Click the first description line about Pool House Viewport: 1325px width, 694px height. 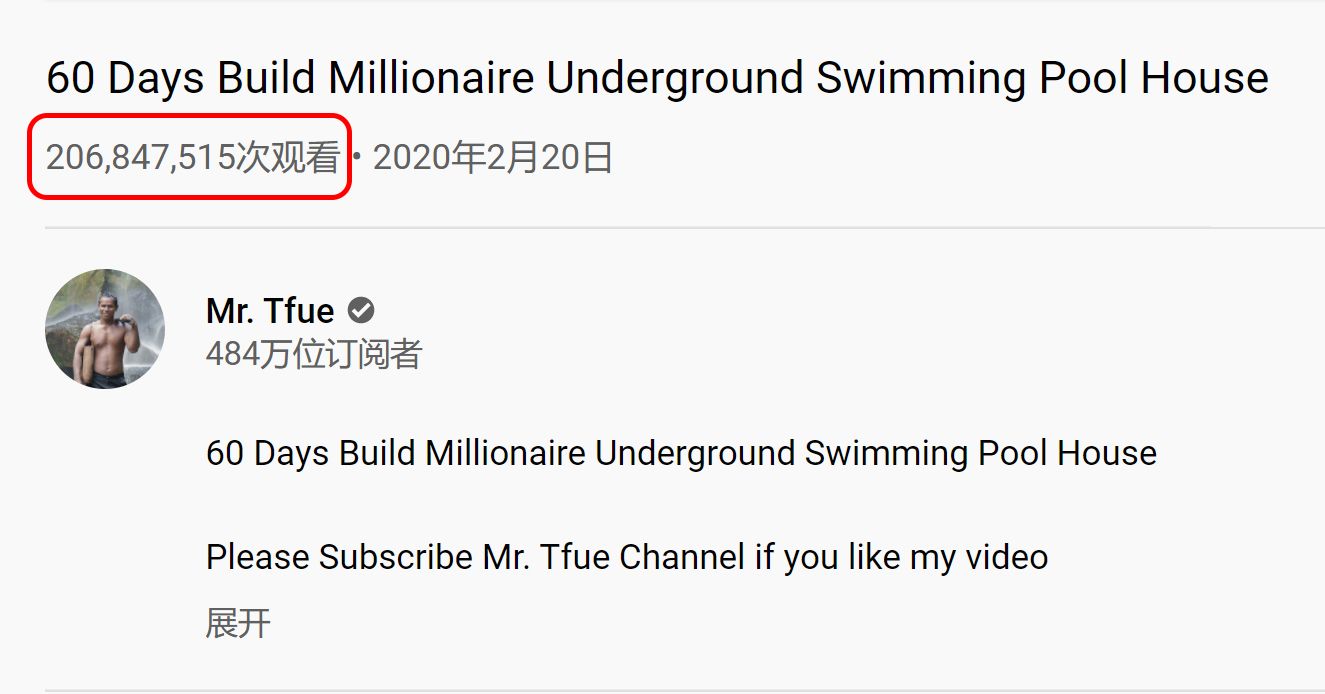(x=681, y=453)
